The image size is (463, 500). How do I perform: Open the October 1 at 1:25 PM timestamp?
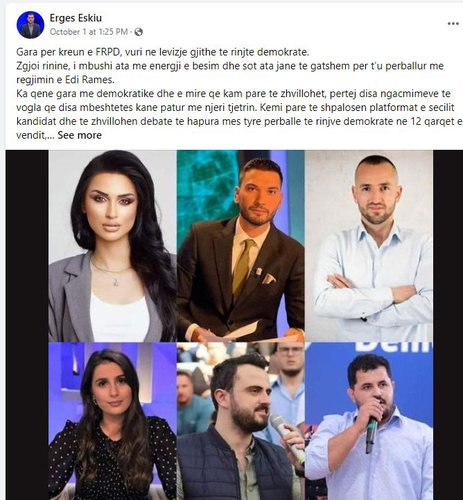coord(89,32)
